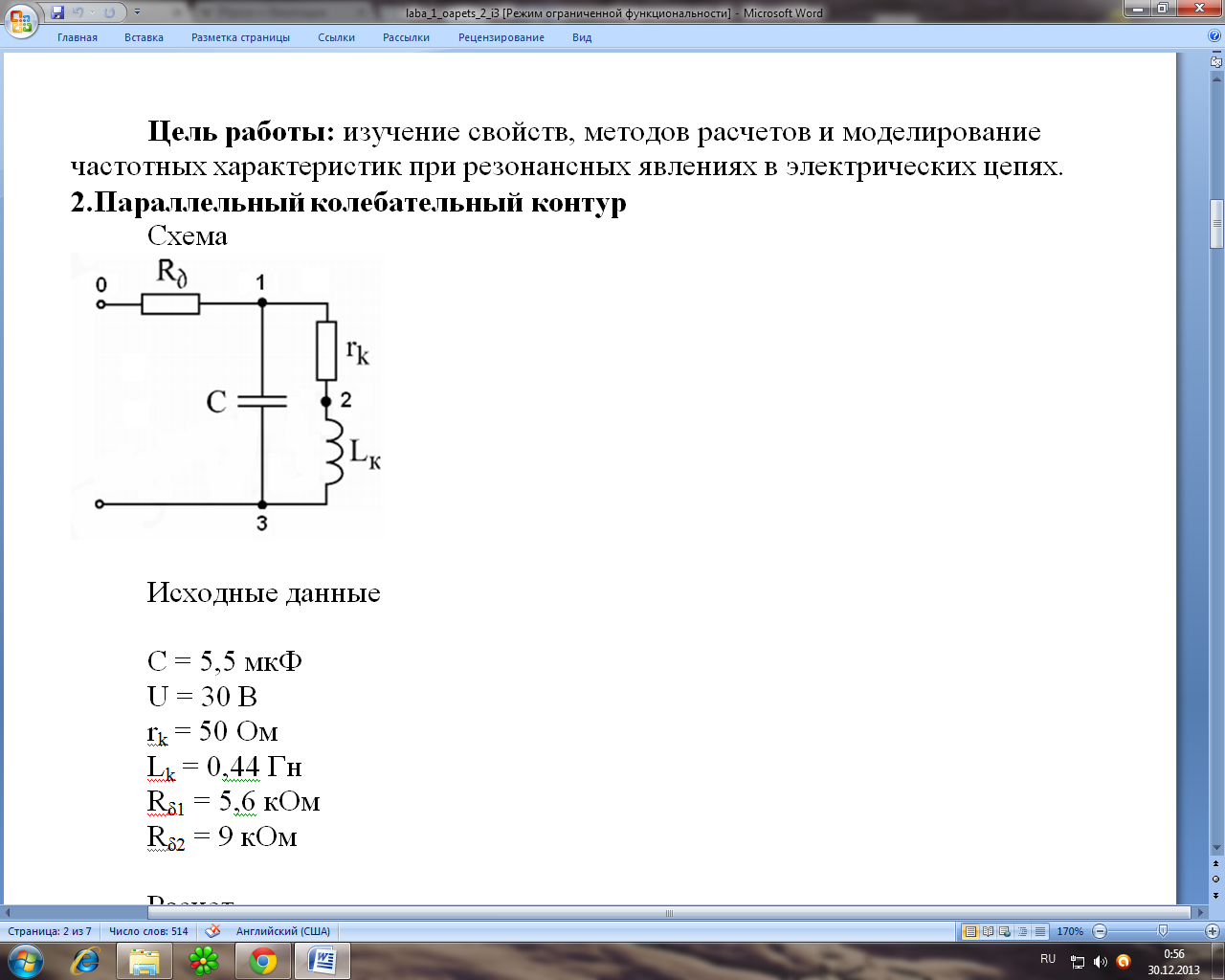This screenshot has width=1225, height=980.
Task: Click Word taskbar button
Action: (323, 961)
